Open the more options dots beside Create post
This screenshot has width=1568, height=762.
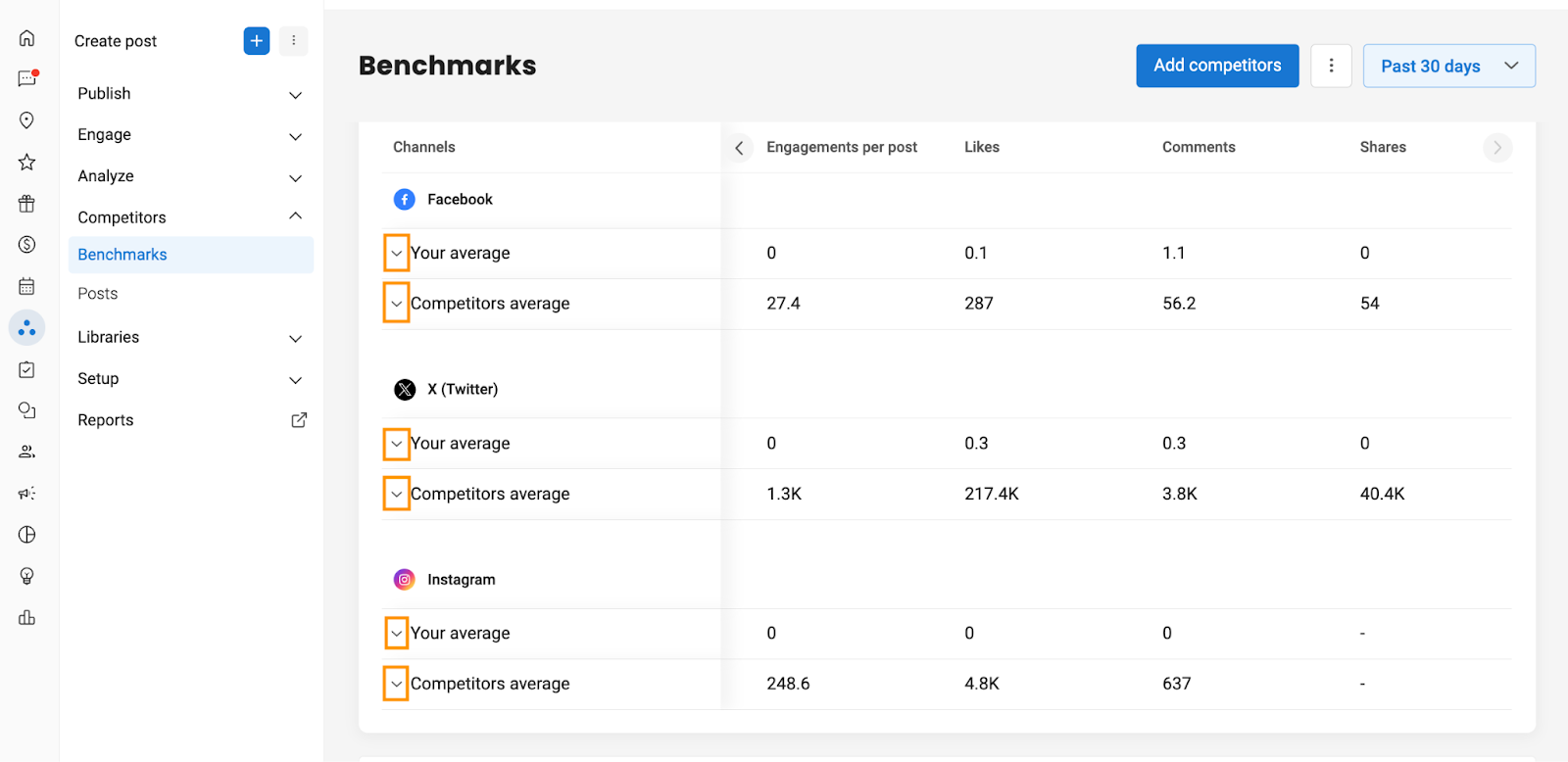[293, 41]
